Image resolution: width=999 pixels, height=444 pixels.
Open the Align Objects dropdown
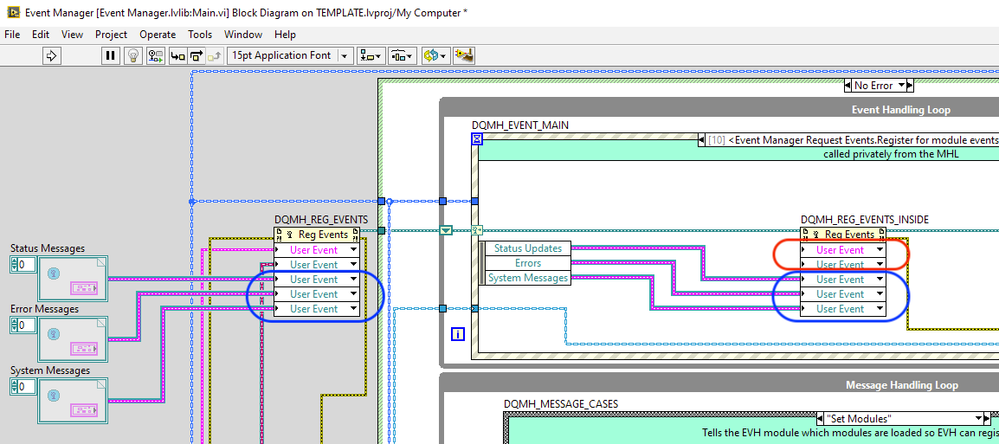(373, 56)
